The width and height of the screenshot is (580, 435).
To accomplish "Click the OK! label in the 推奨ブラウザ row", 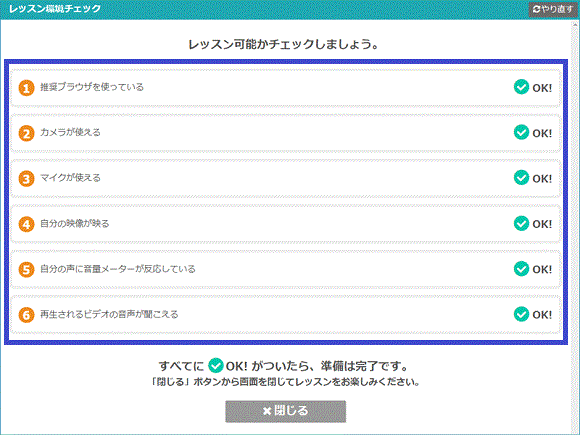I will [542, 88].
